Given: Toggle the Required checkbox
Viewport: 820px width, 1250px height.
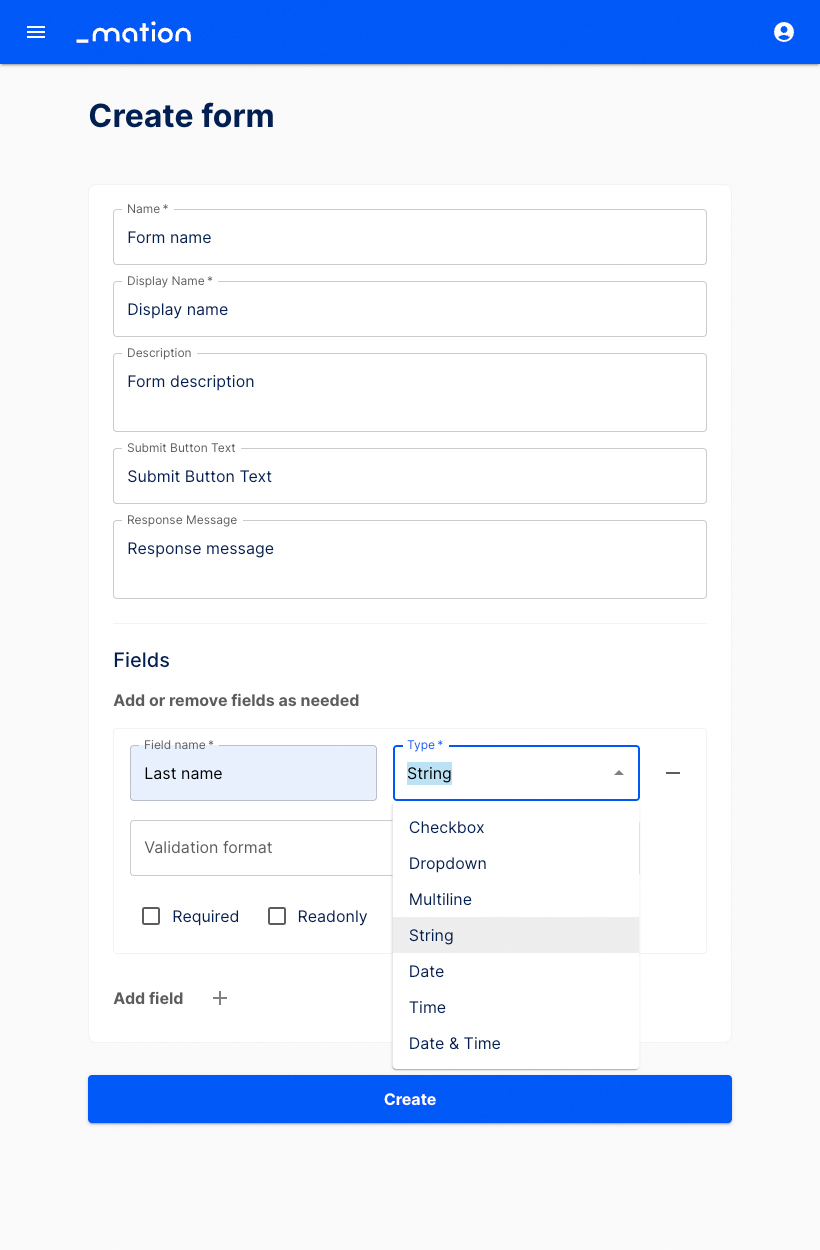Looking at the screenshot, I should click(x=151, y=916).
